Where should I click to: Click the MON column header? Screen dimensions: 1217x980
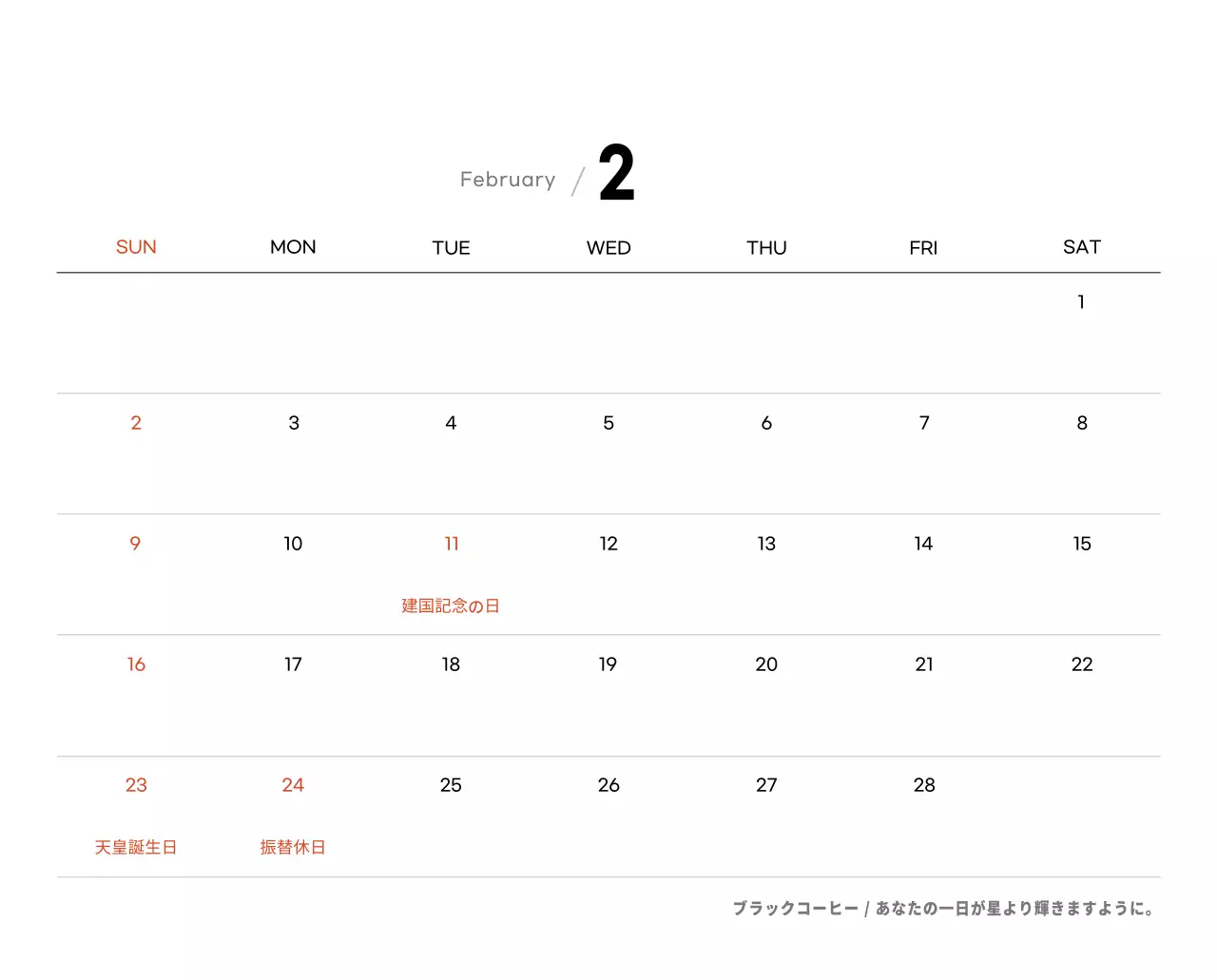point(293,247)
